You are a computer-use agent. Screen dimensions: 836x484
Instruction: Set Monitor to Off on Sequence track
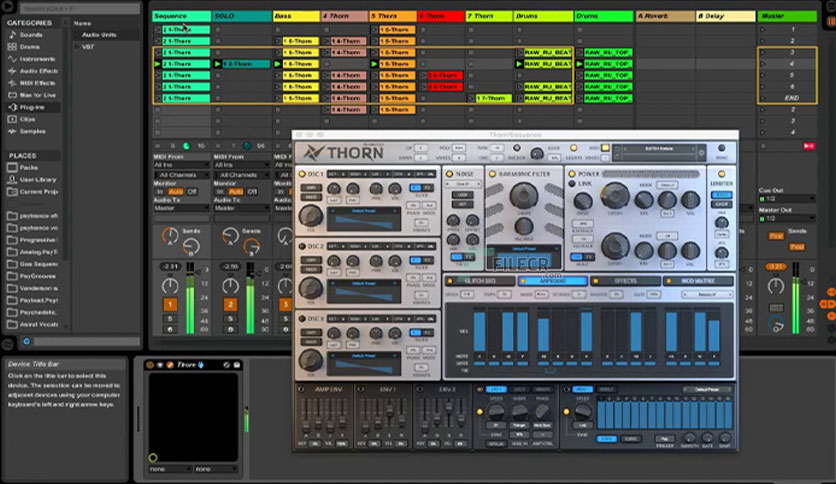point(194,191)
